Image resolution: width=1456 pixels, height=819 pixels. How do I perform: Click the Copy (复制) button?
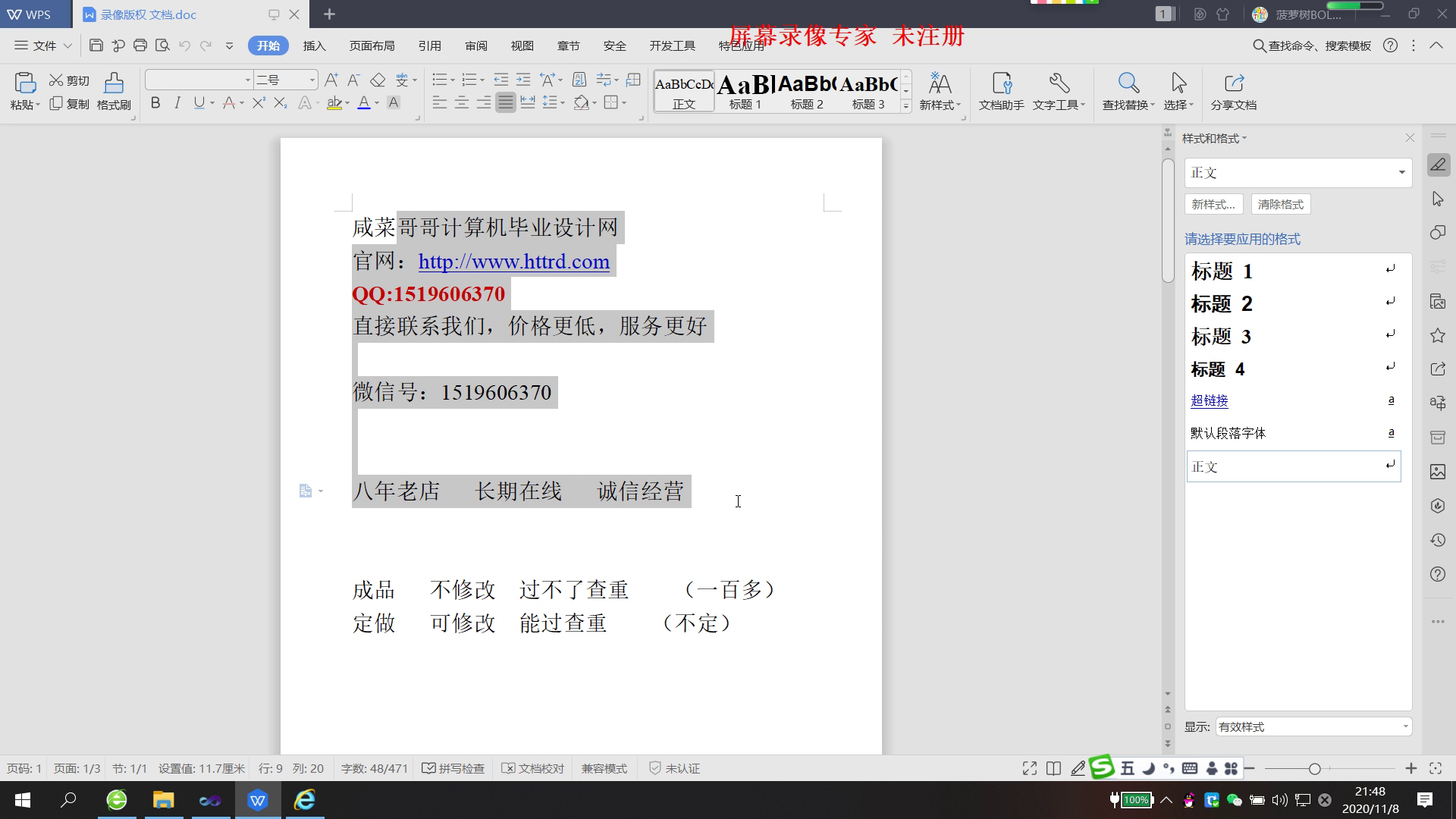(69, 104)
